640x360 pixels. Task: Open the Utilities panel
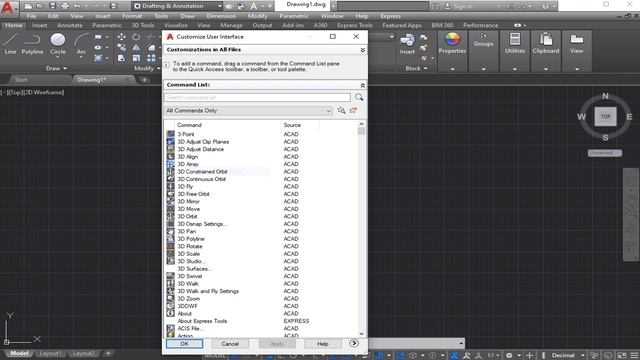pos(515,43)
